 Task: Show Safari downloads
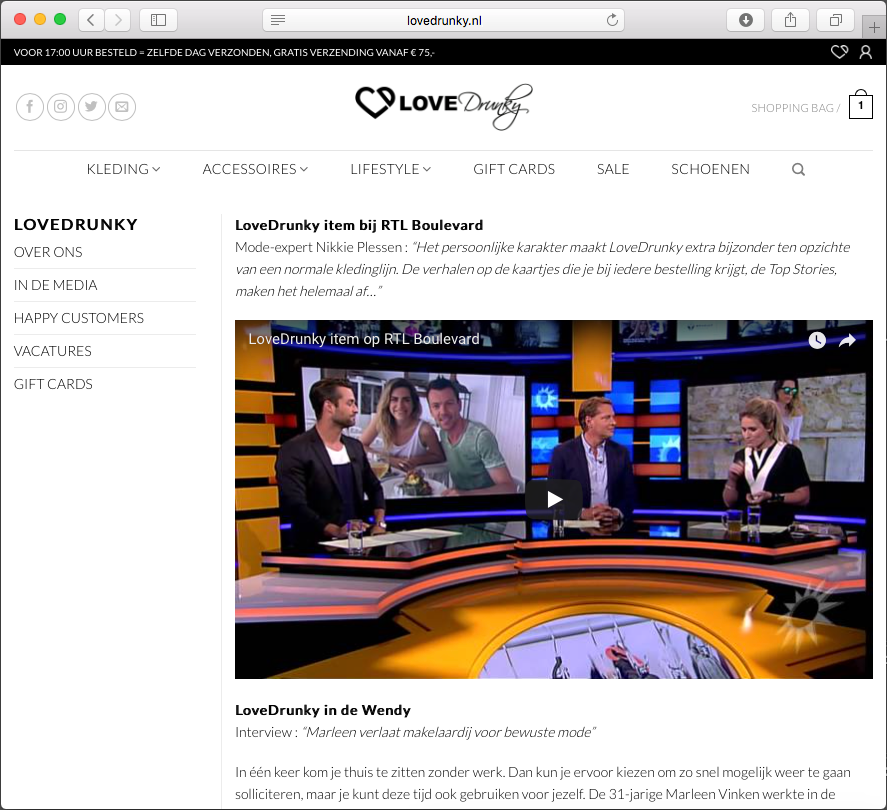point(746,20)
